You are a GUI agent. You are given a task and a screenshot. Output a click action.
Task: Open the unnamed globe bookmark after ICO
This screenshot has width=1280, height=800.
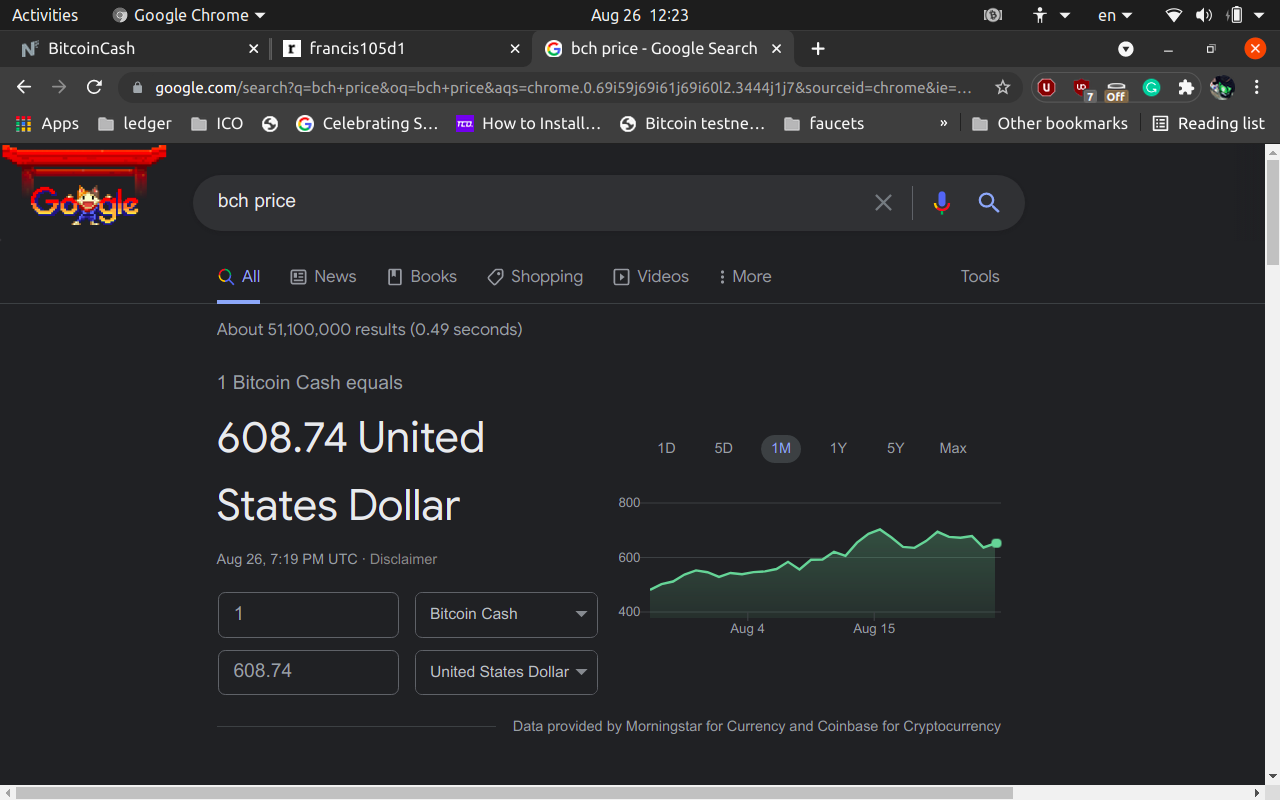pyautogui.click(x=269, y=124)
